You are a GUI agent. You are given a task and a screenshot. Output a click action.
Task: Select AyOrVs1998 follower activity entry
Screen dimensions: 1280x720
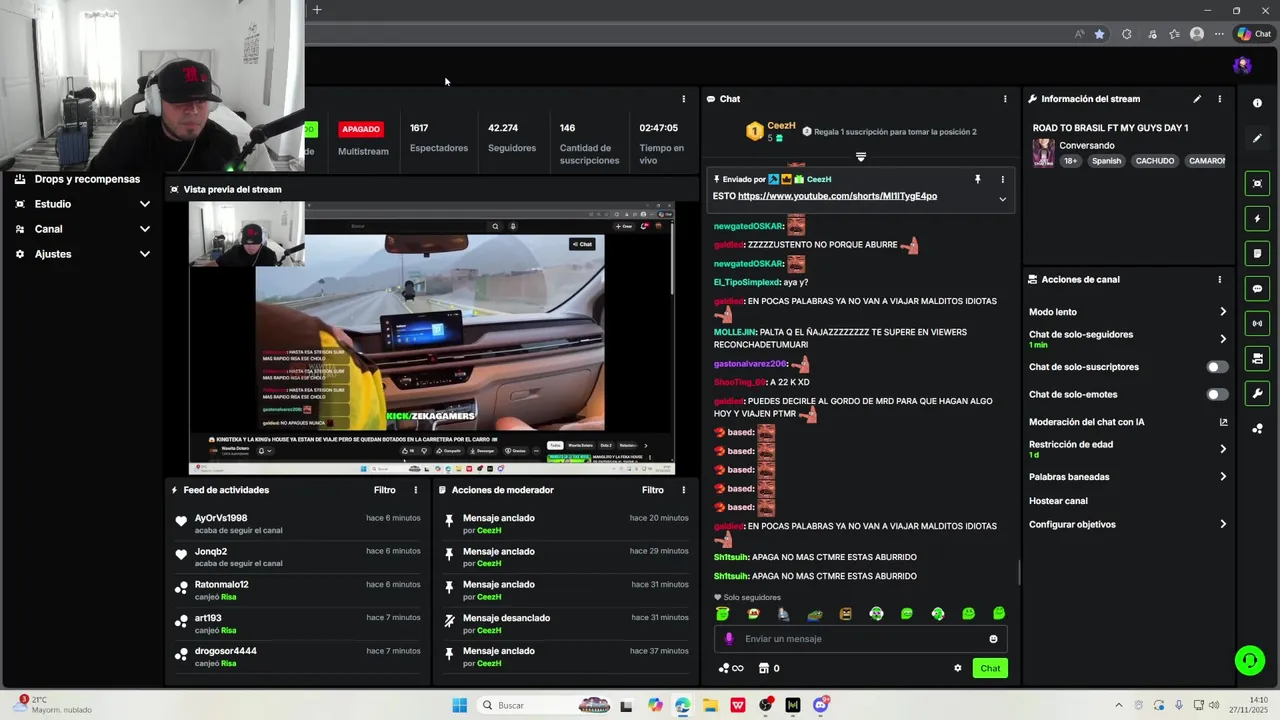click(x=298, y=524)
